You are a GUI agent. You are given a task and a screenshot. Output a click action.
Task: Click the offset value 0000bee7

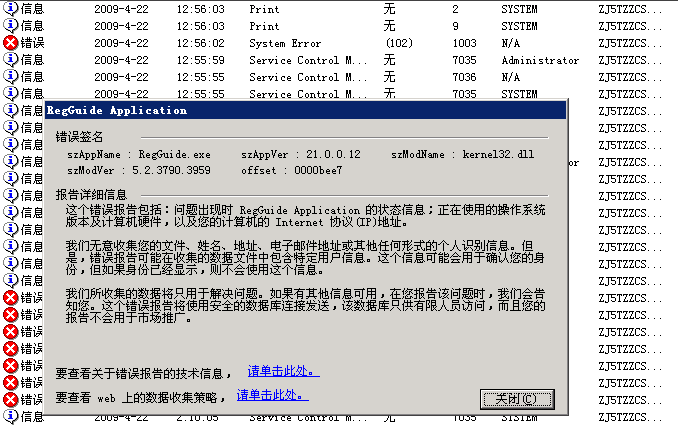(318, 170)
